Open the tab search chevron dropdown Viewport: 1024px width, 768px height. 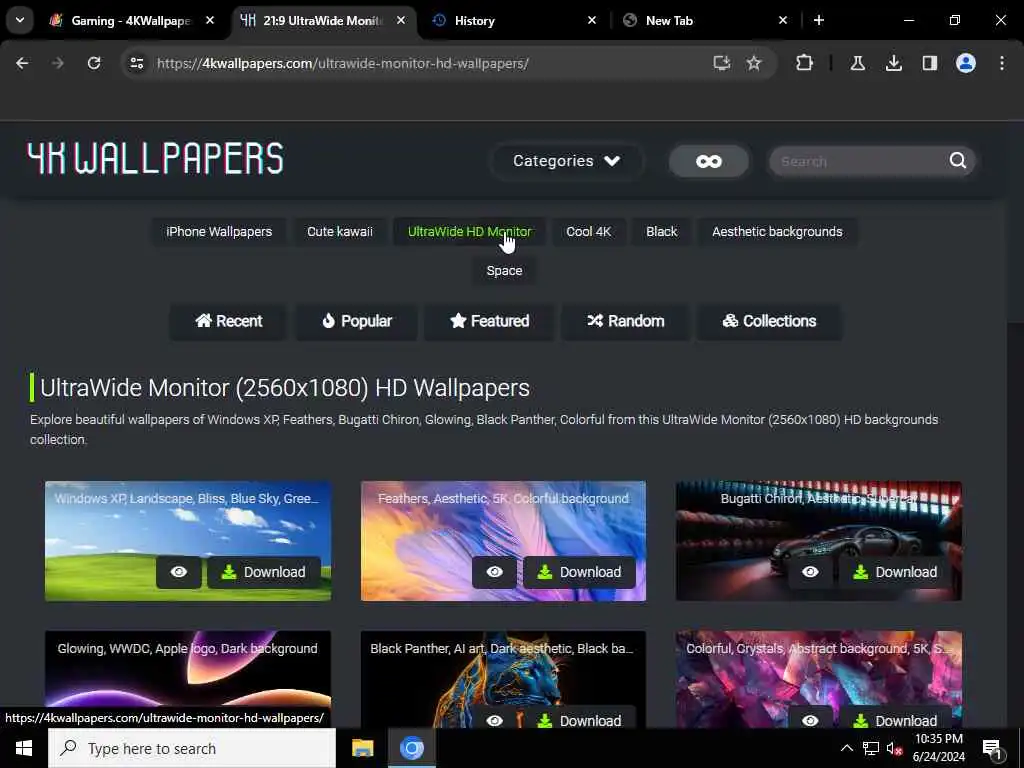pyautogui.click(x=20, y=20)
